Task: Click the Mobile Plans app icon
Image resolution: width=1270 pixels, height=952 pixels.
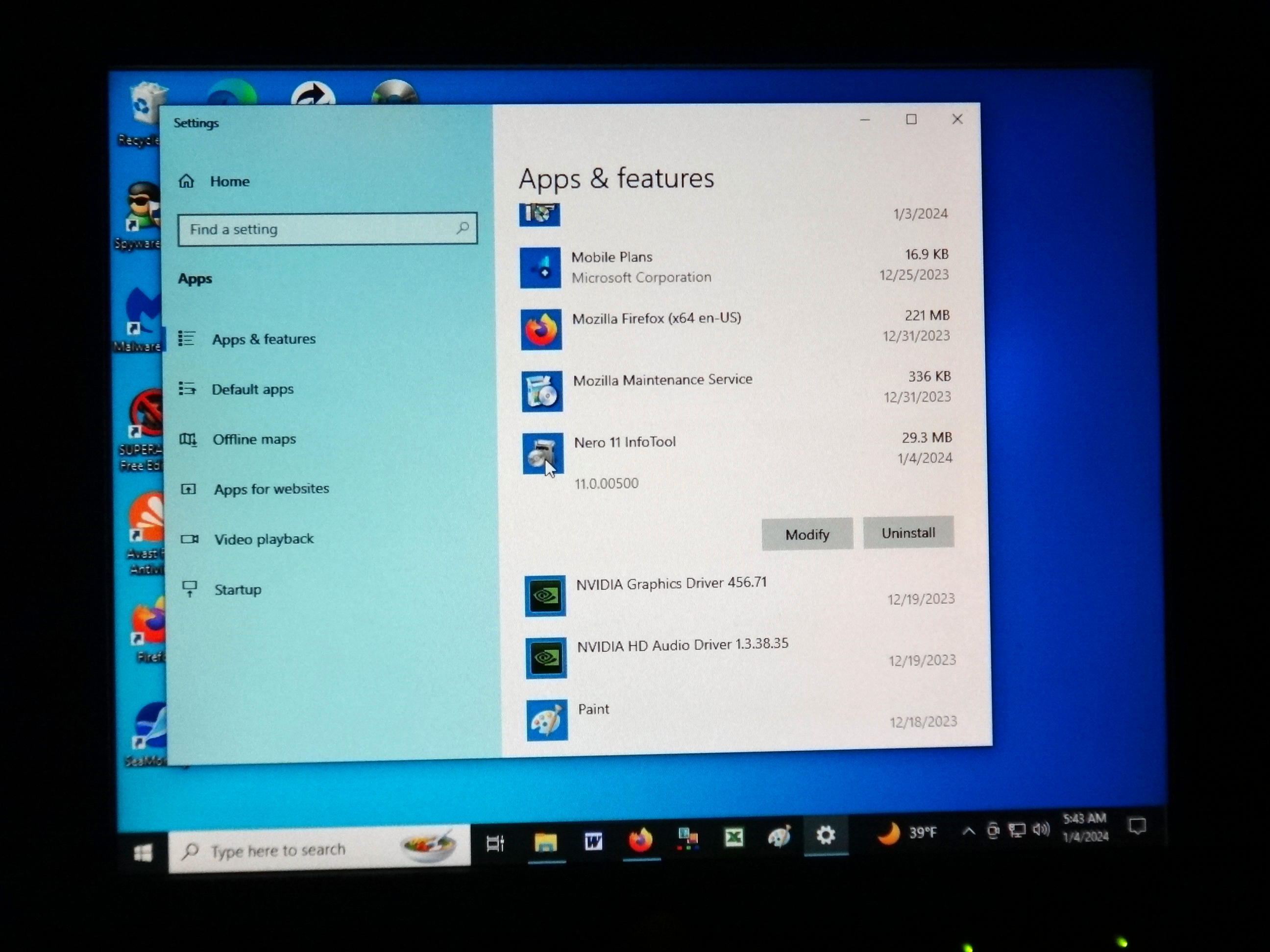Action: (540, 267)
